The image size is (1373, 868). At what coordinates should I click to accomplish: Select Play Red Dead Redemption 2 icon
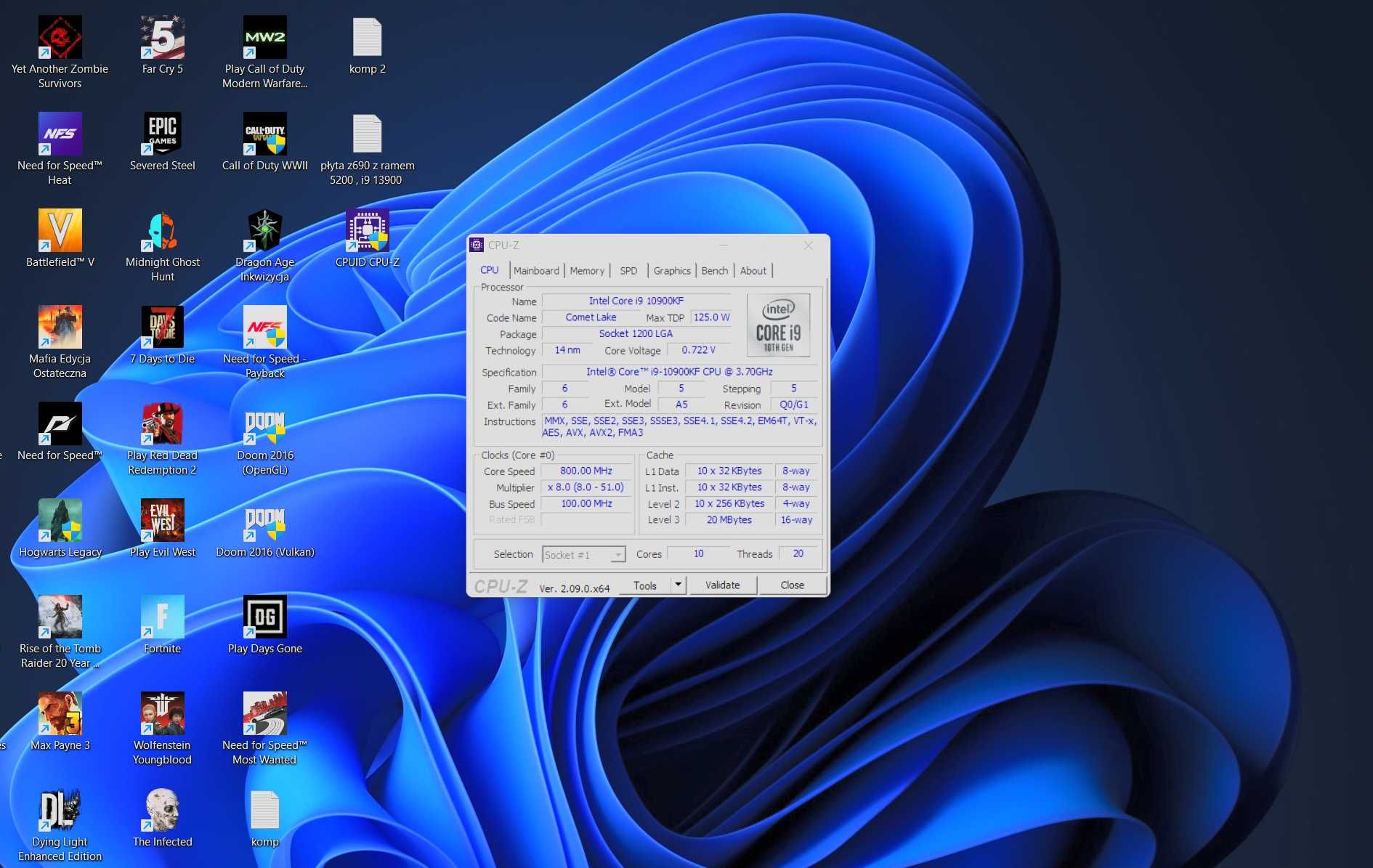point(163,439)
